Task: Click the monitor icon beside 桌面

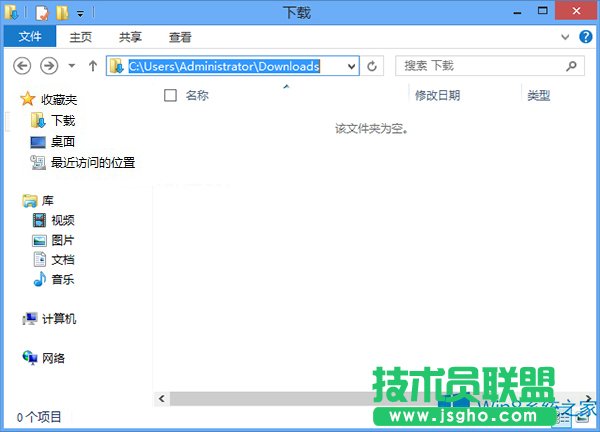Action: pos(38,142)
